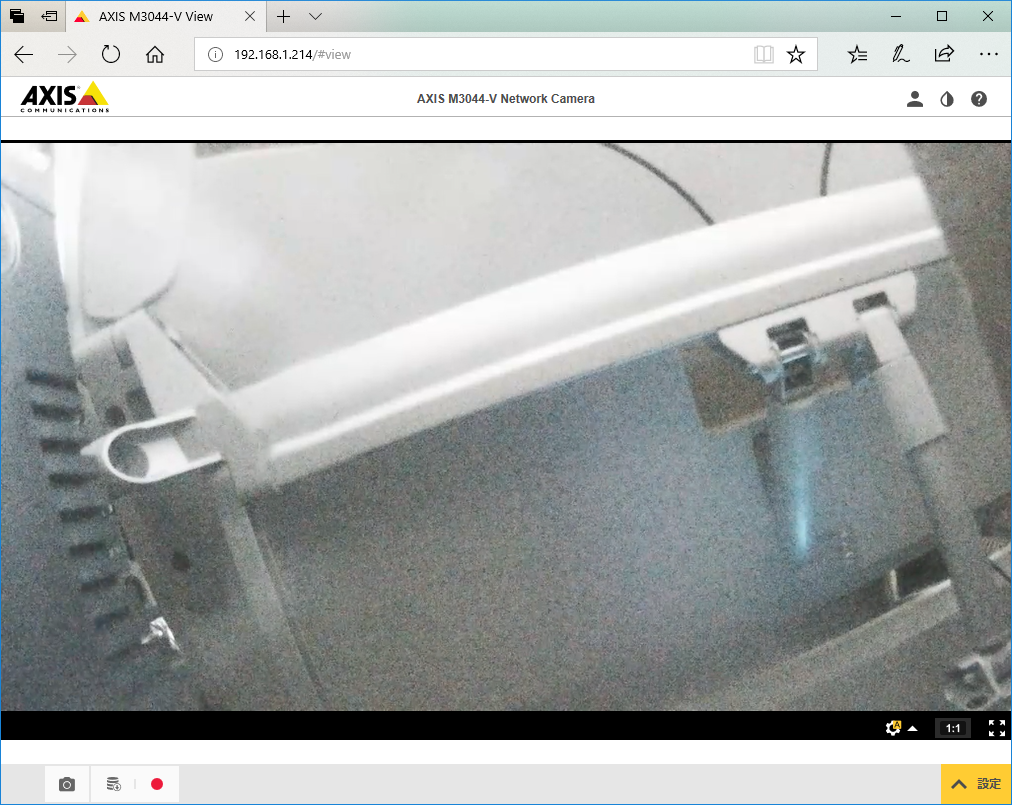This screenshot has height=805, width=1012.
Task: Refresh the camera page
Action: click(x=111, y=54)
